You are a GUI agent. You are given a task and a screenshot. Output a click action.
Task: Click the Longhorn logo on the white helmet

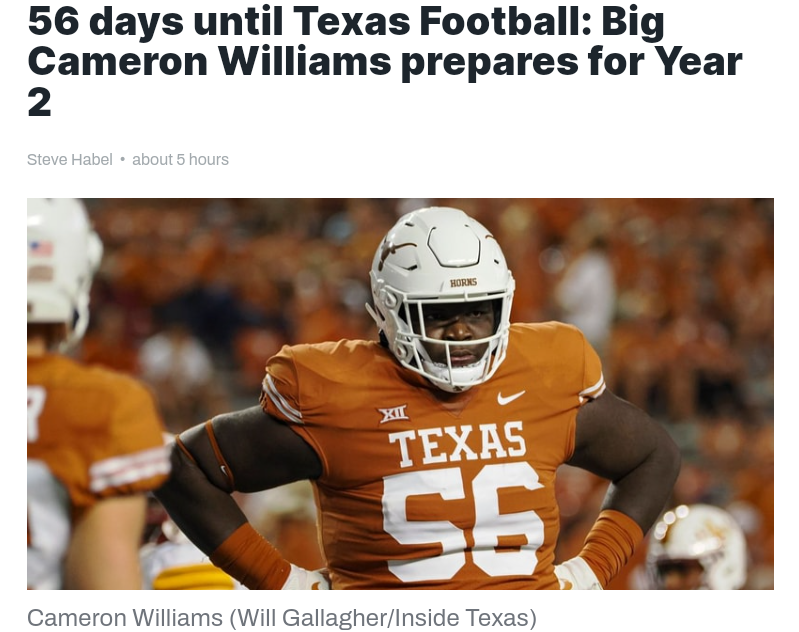[399, 249]
